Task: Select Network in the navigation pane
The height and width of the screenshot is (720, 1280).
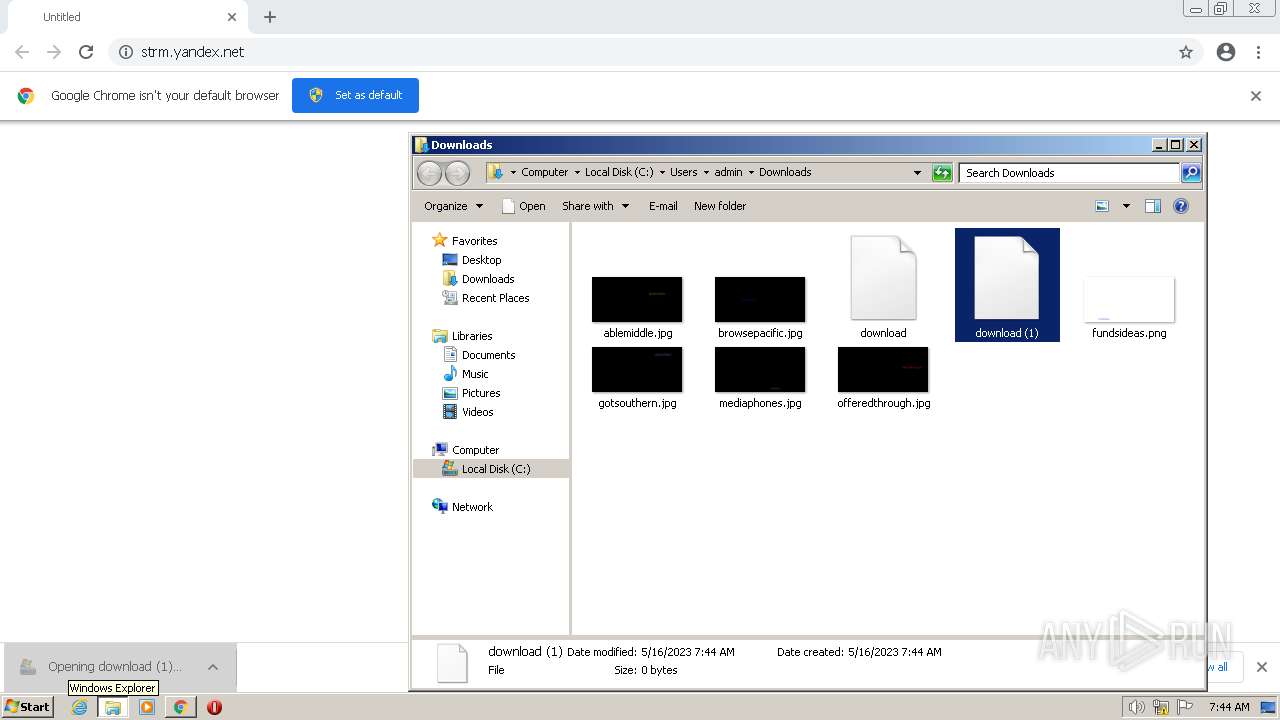Action: 472,507
